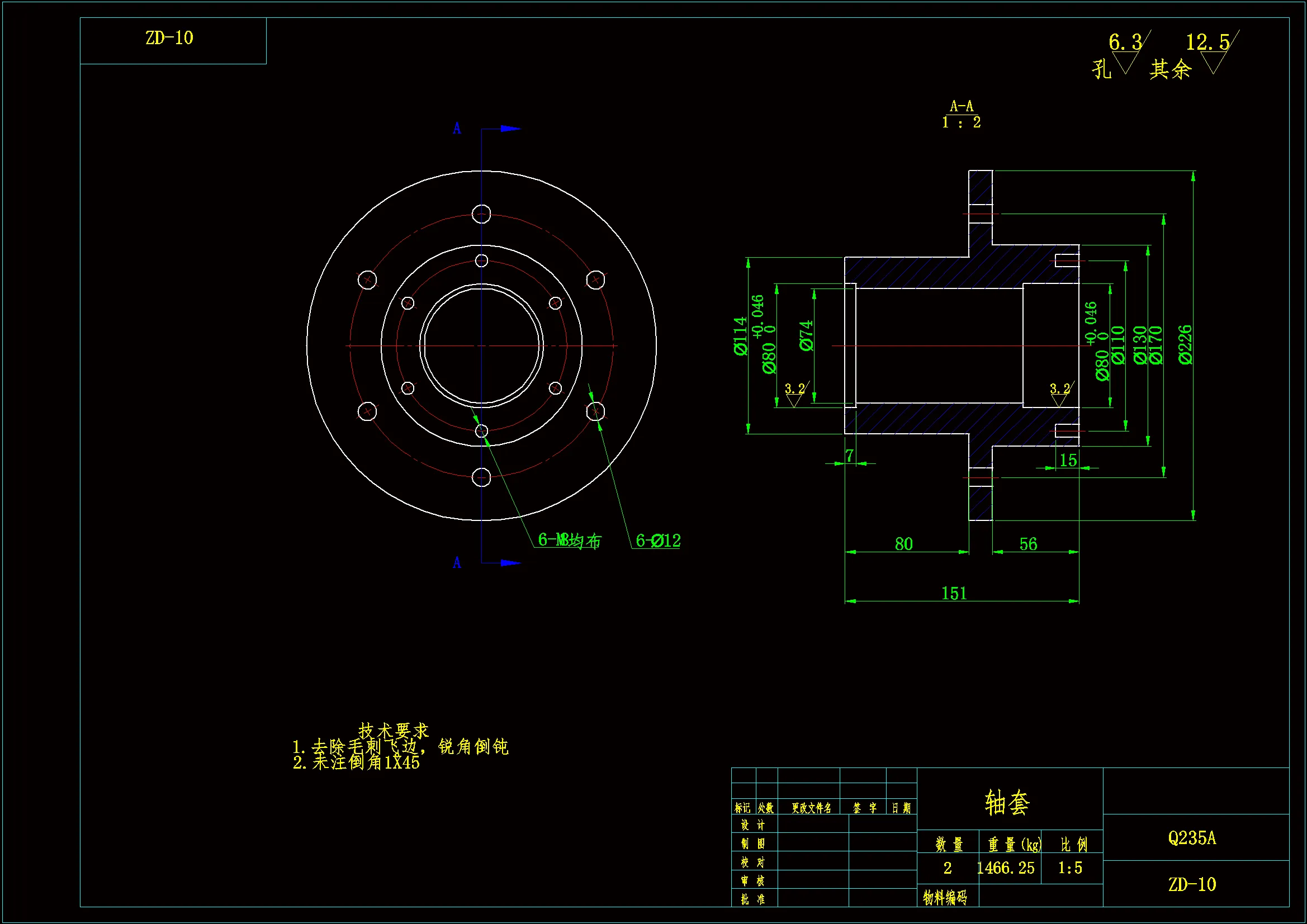Select the ZD-10 label in top-left box

click(169, 38)
